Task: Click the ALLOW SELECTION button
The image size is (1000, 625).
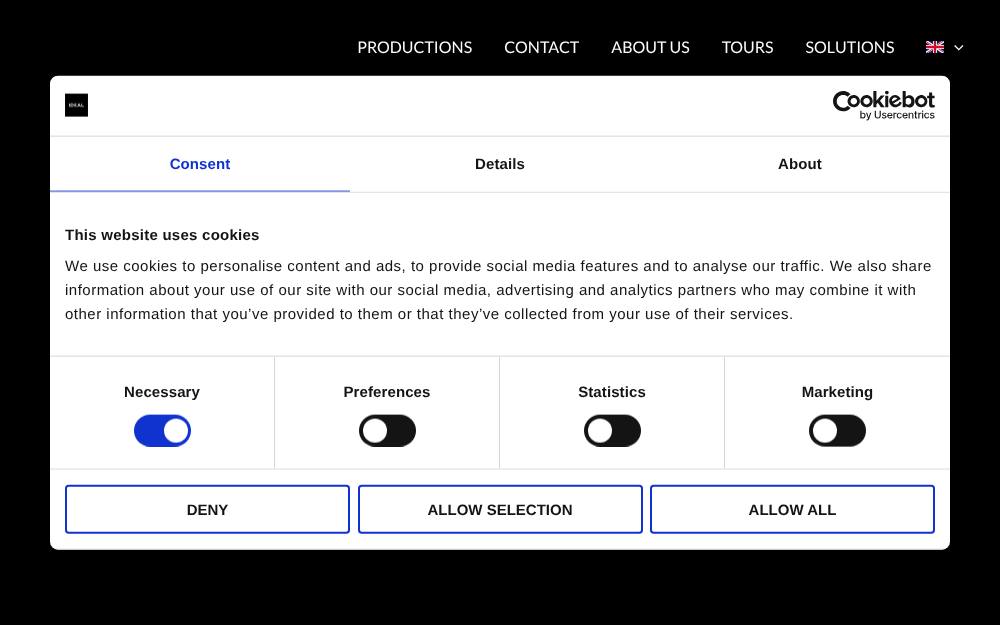Action: click(500, 510)
